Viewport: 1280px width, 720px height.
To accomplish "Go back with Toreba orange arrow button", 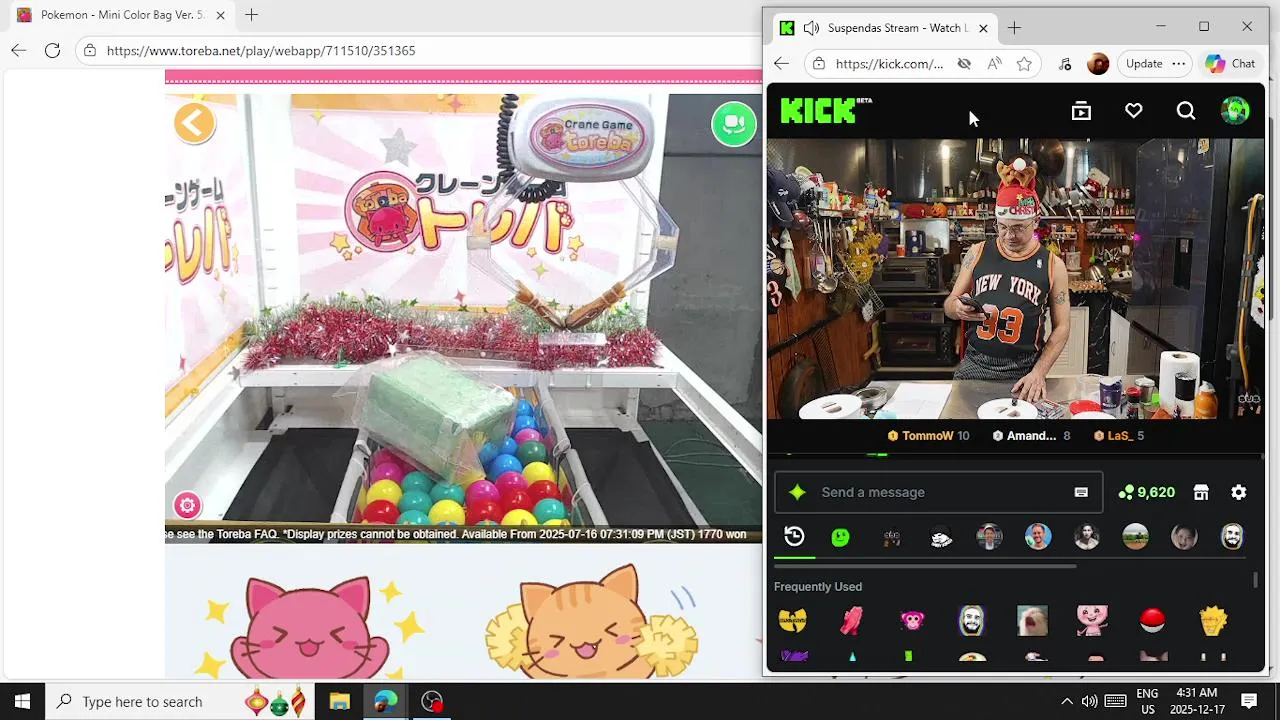I will point(195,123).
